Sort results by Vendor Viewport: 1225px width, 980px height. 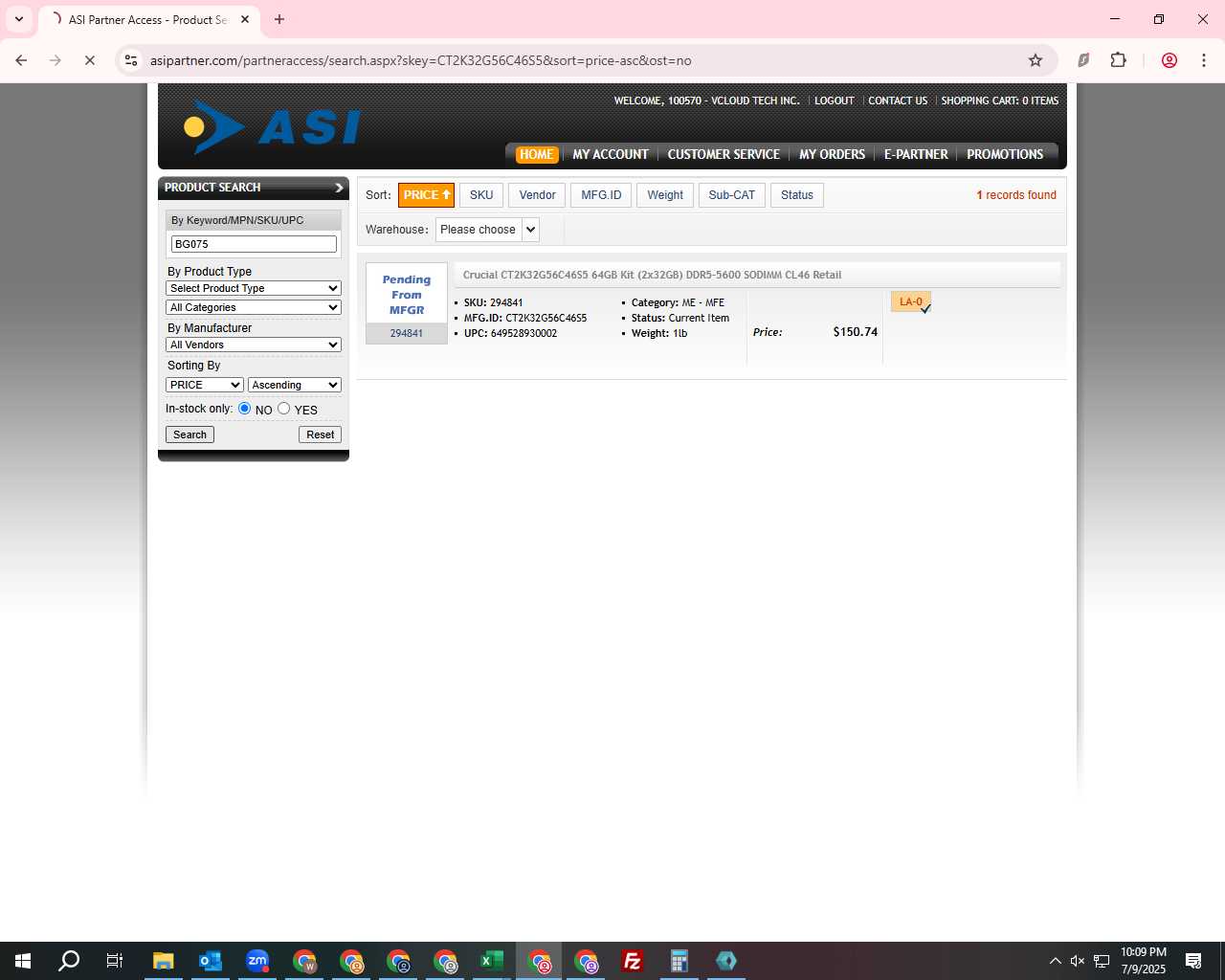point(537,195)
